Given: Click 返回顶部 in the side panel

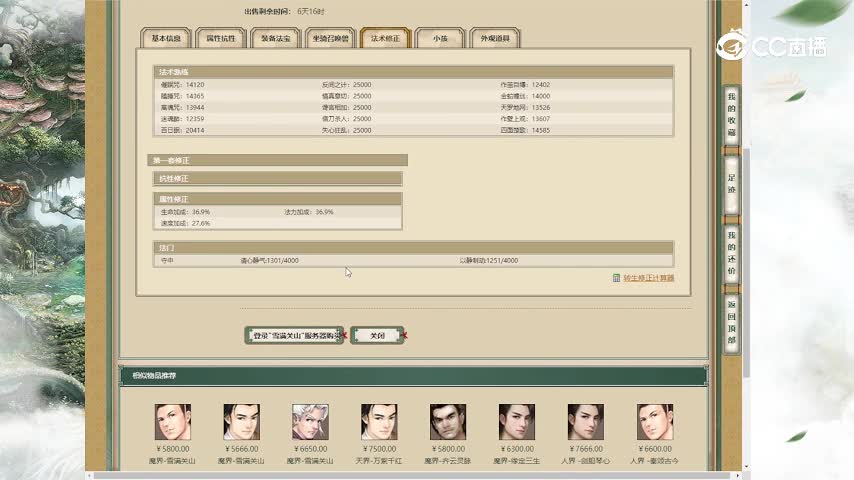Looking at the screenshot, I should click(x=731, y=322).
